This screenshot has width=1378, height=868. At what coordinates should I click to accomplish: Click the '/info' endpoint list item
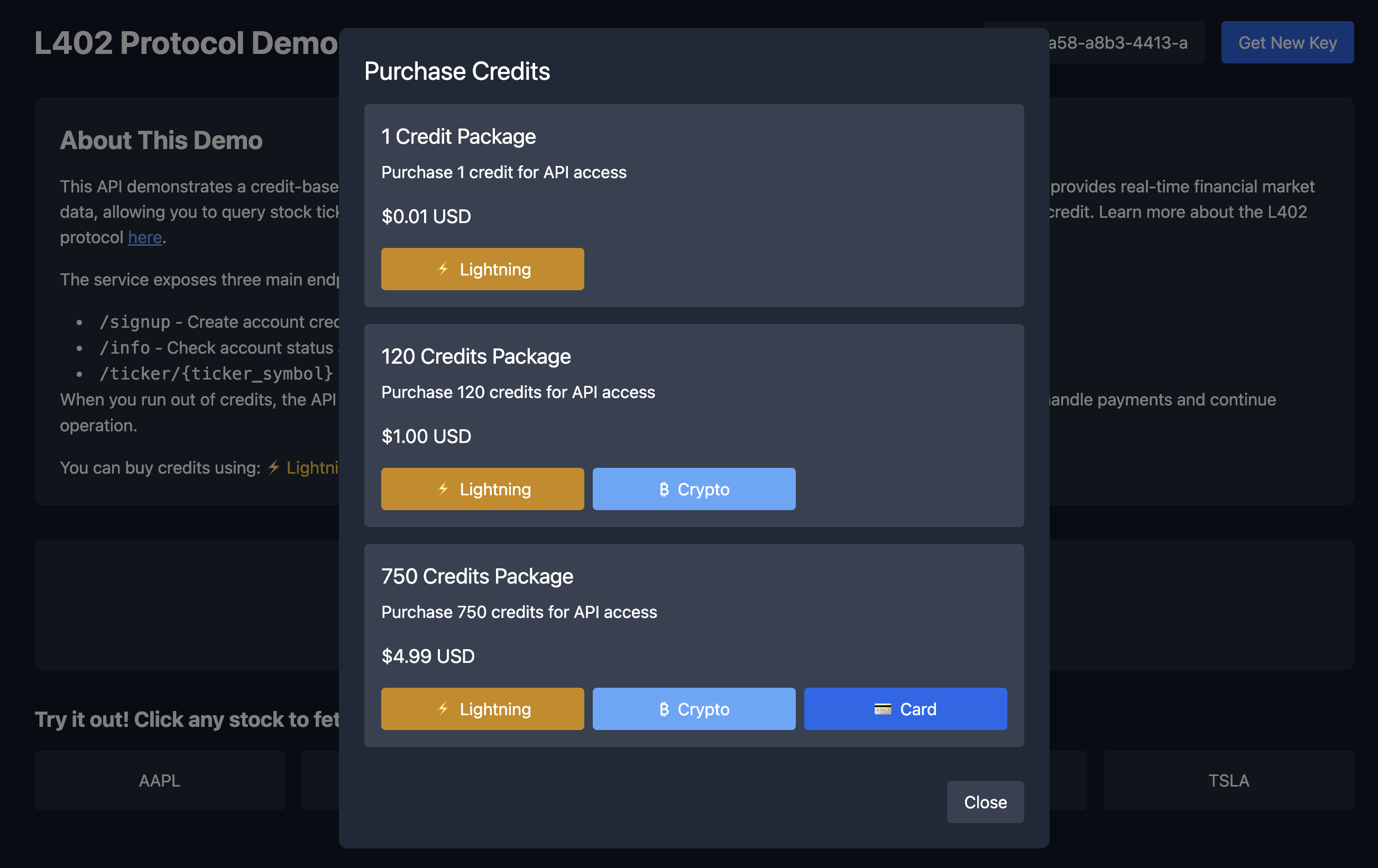(x=219, y=347)
